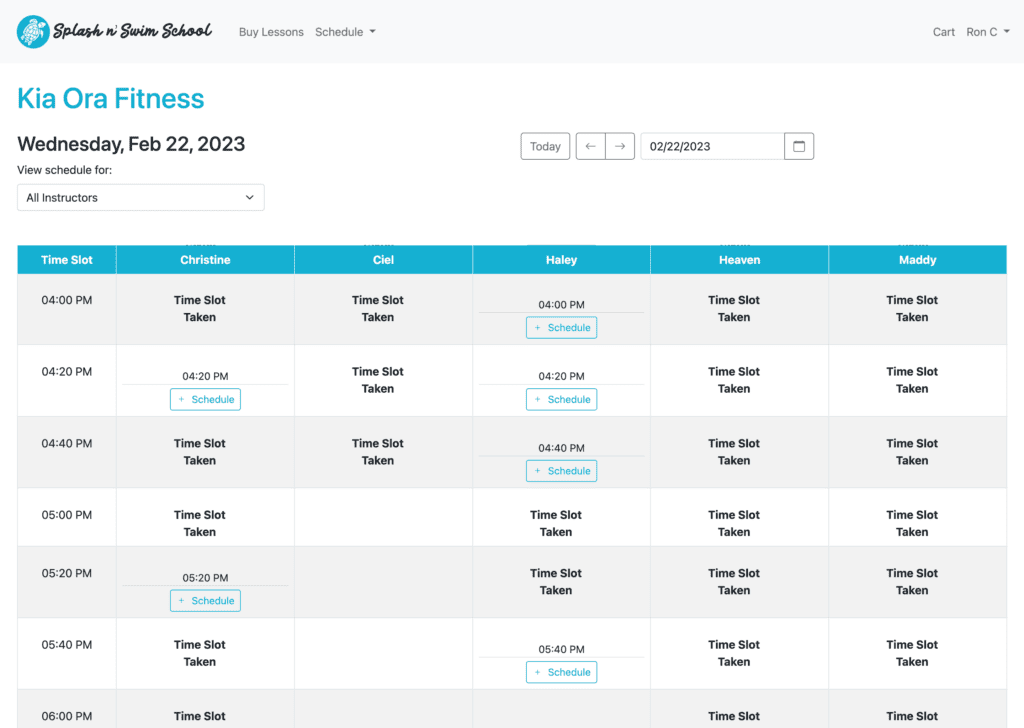
Task: Schedule Haley's 04:00 PM slot
Action: tap(561, 327)
